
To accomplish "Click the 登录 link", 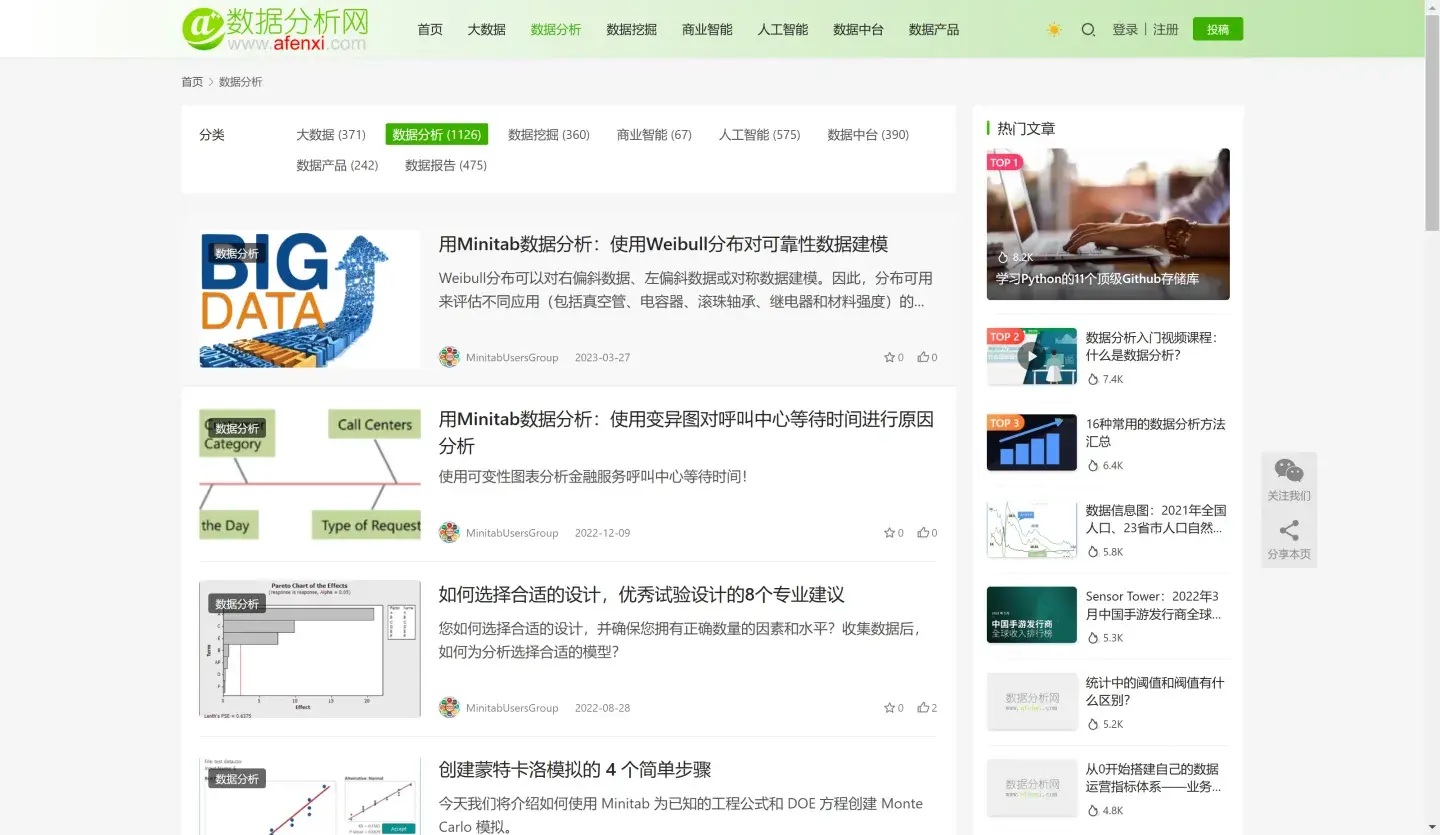I will click(1125, 30).
